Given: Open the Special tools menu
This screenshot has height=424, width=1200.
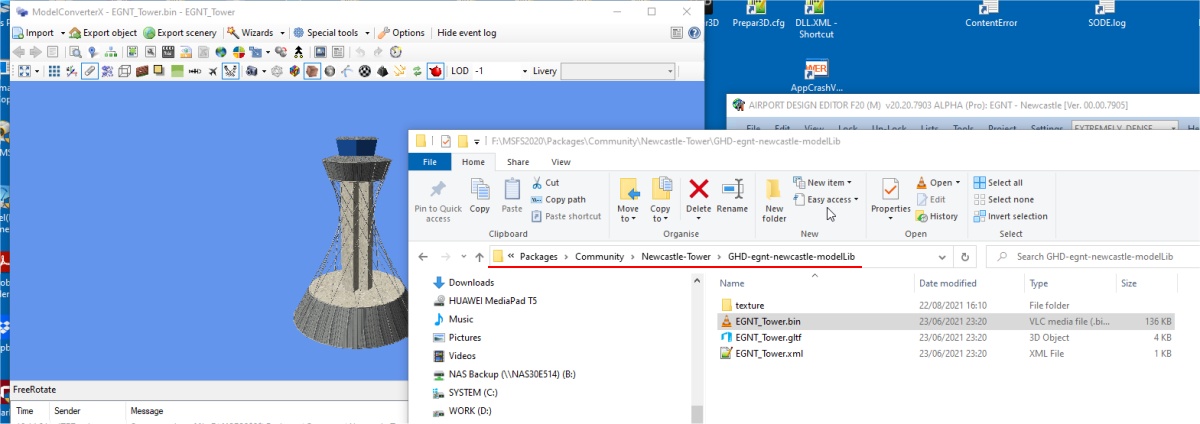Looking at the screenshot, I should (x=325, y=33).
